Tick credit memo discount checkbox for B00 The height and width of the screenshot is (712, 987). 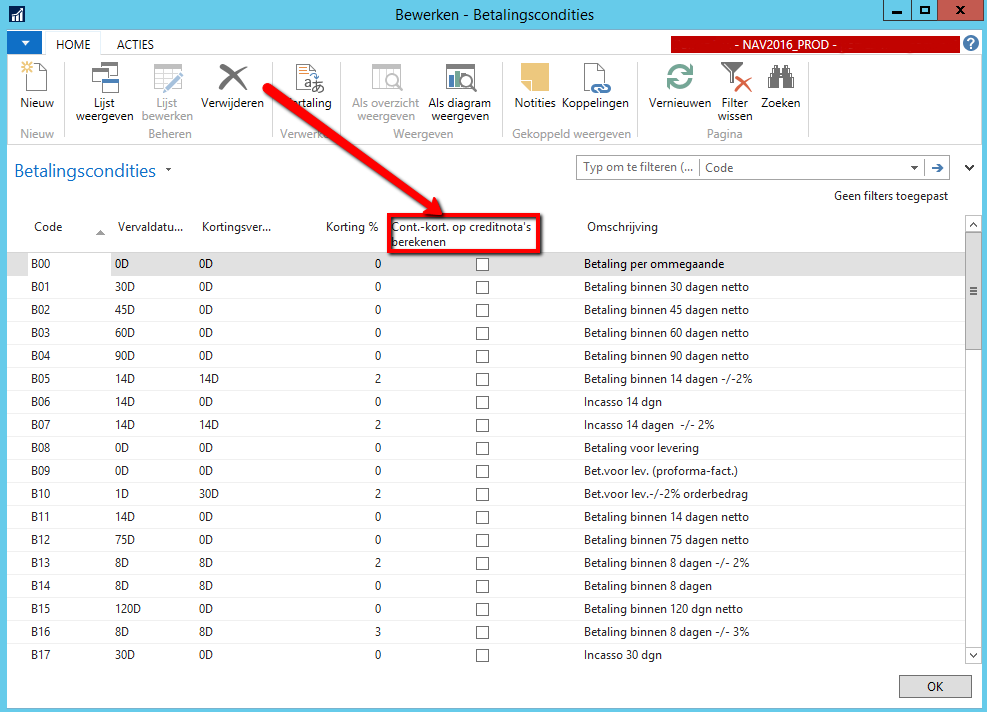click(482, 264)
